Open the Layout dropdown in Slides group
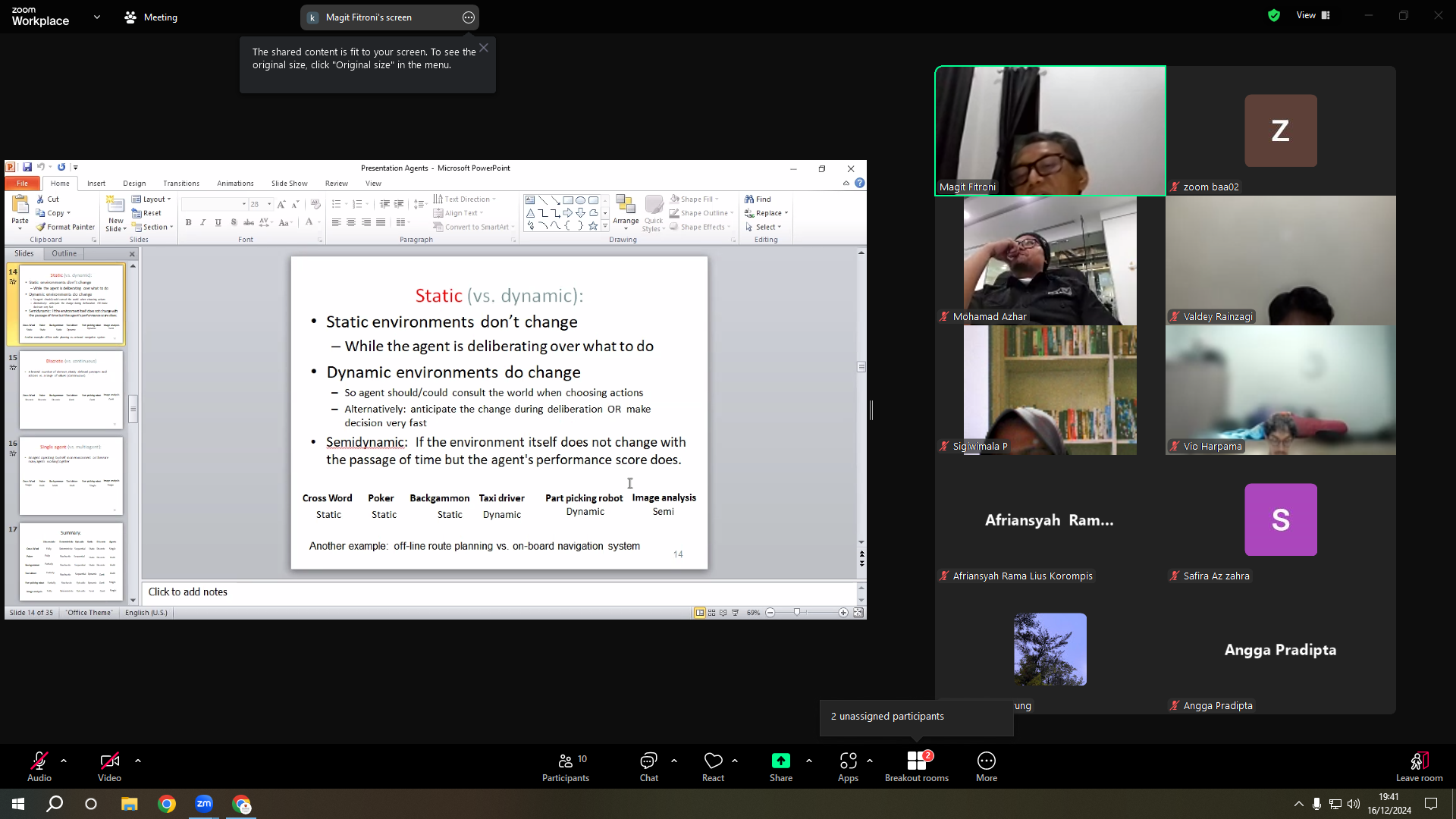The width and height of the screenshot is (1456, 819). tap(152, 199)
